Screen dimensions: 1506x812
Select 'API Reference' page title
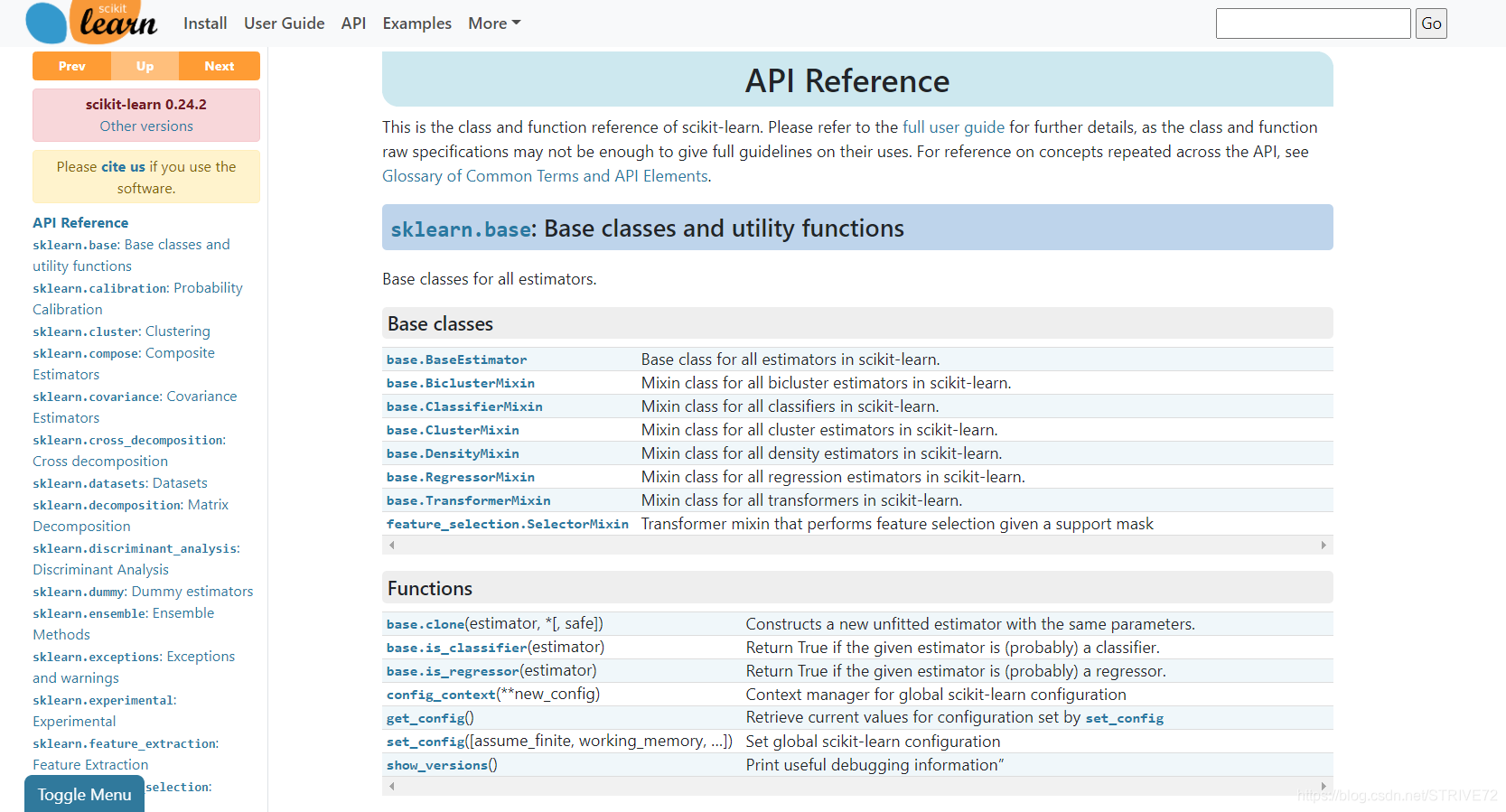(x=847, y=81)
